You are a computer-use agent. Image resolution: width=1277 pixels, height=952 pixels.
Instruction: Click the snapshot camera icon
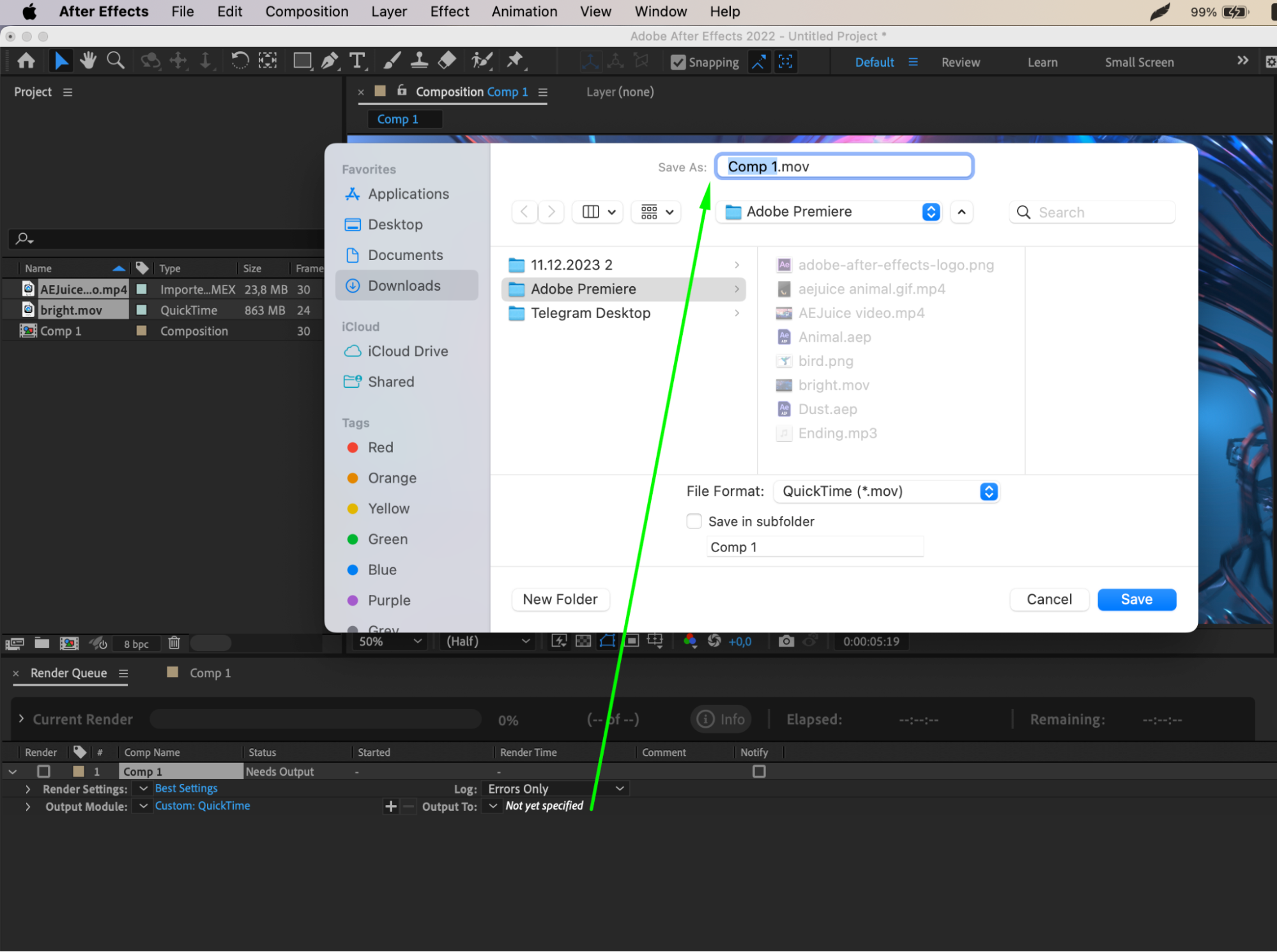[786, 641]
